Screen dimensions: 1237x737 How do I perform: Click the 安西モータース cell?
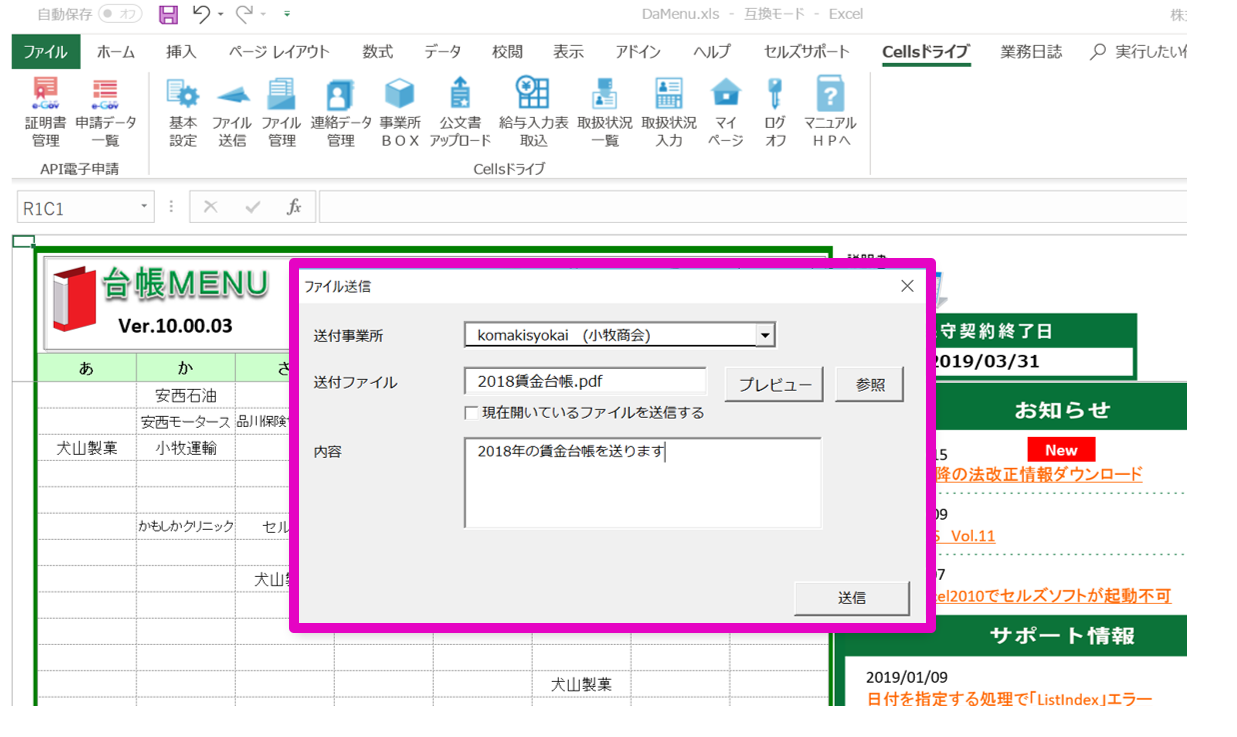point(186,422)
